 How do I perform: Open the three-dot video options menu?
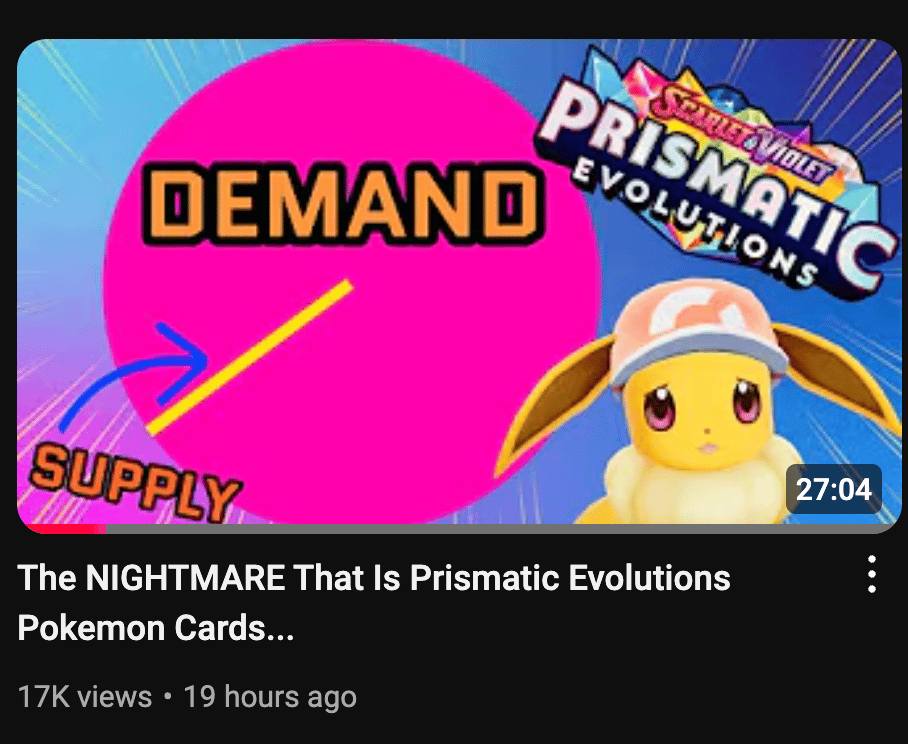(x=872, y=574)
